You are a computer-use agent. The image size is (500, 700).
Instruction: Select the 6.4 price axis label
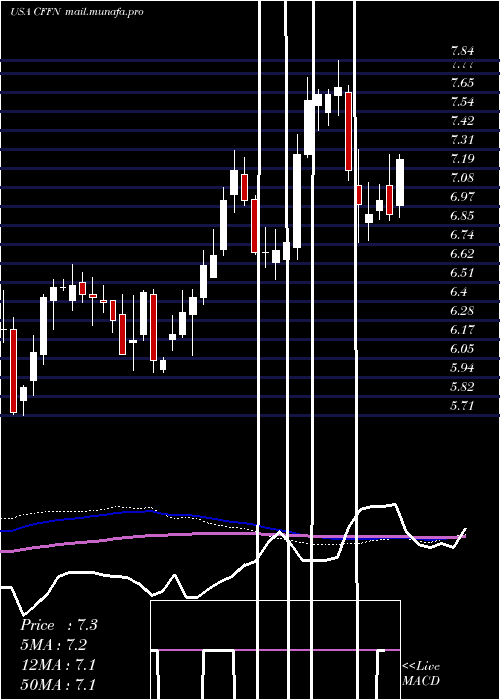coord(459,292)
